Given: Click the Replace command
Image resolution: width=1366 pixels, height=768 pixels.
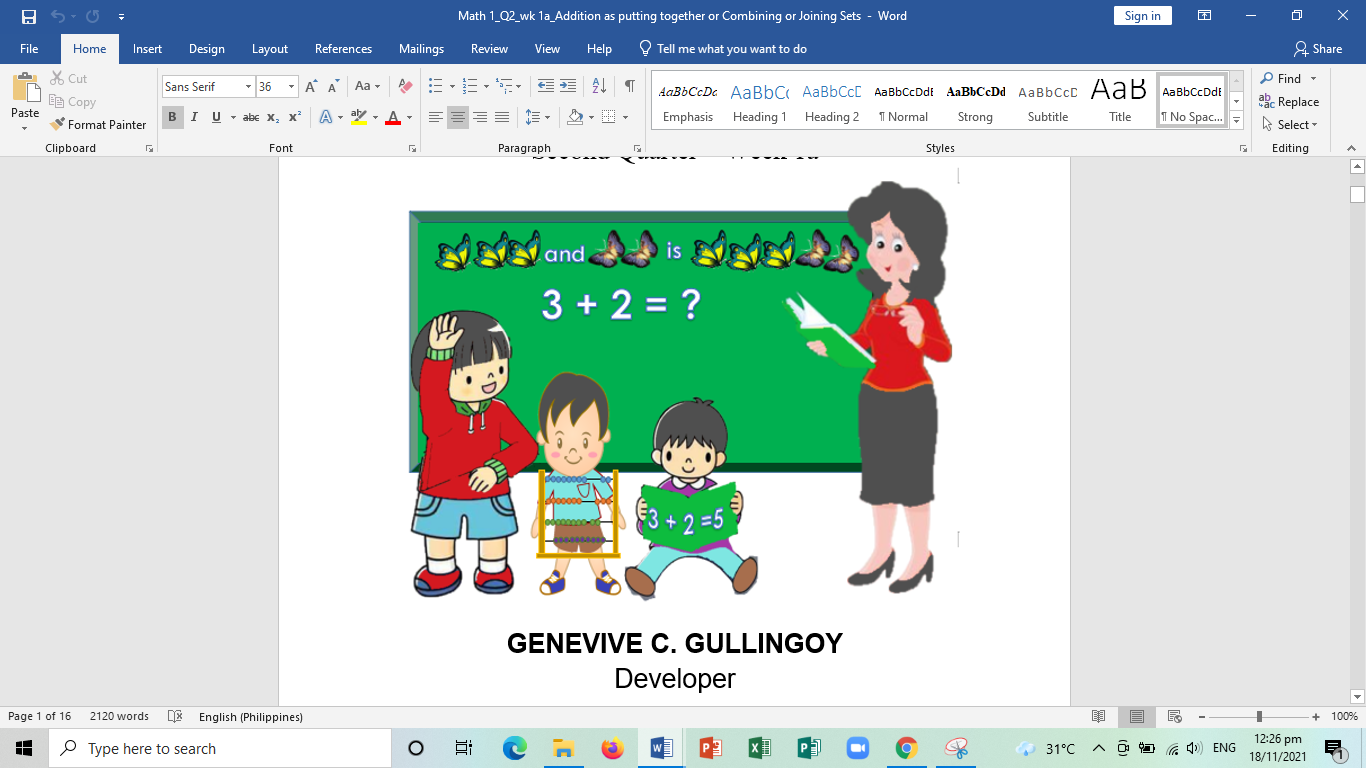Looking at the screenshot, I should (x=1289, y=101).
